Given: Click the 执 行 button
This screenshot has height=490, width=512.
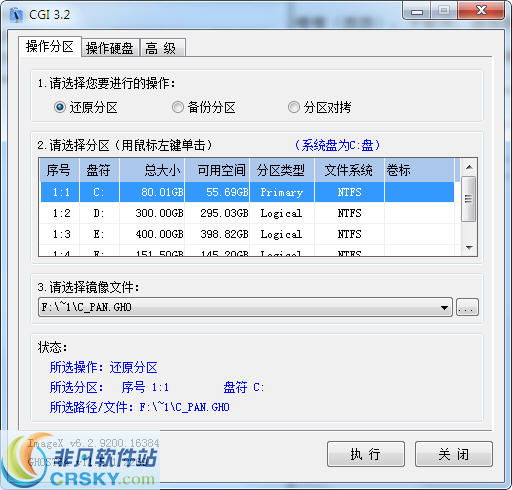Looking at the screenshot, I should 366,454.
